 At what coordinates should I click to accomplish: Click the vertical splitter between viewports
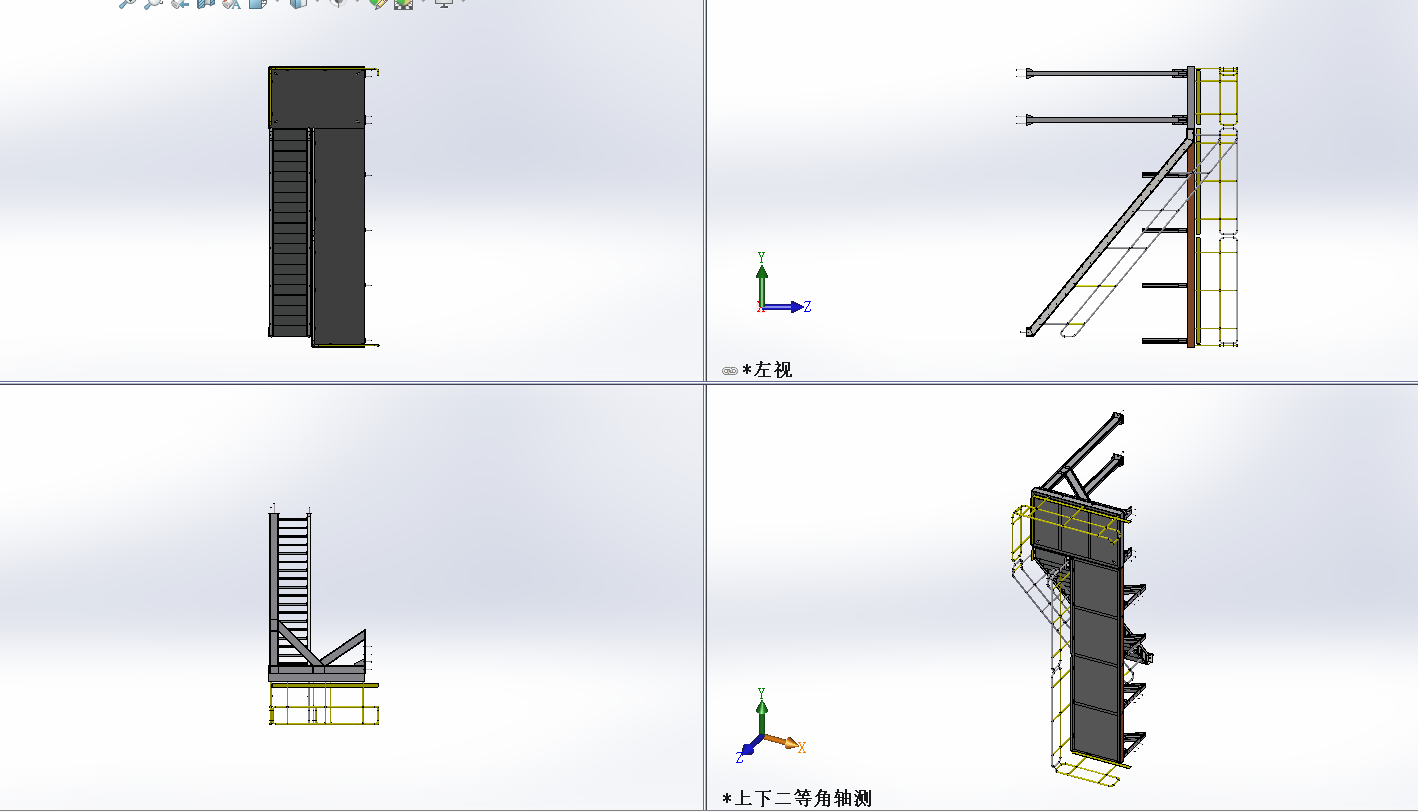(705, 200)
